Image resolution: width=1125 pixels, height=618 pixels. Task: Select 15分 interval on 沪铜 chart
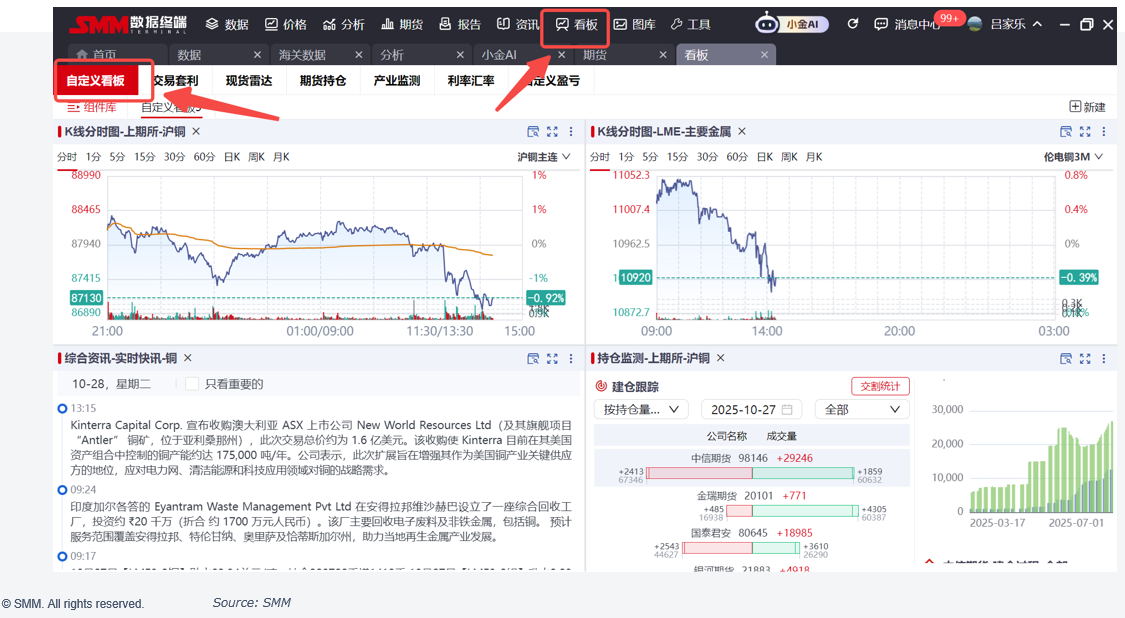click(x=144, y=156)
